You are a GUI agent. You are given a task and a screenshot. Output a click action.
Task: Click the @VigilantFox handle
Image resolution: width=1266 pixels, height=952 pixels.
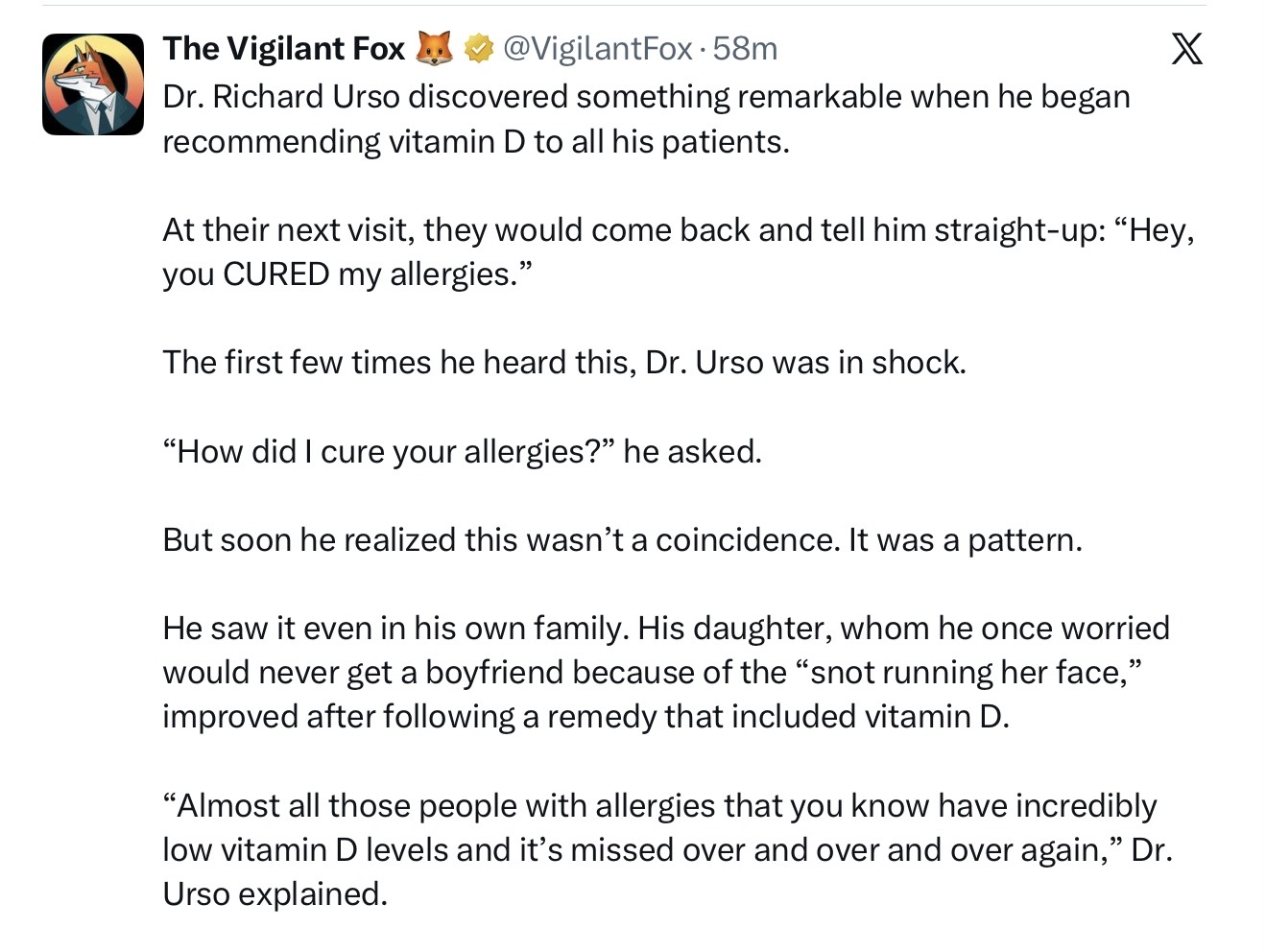[x=597, y=48]
